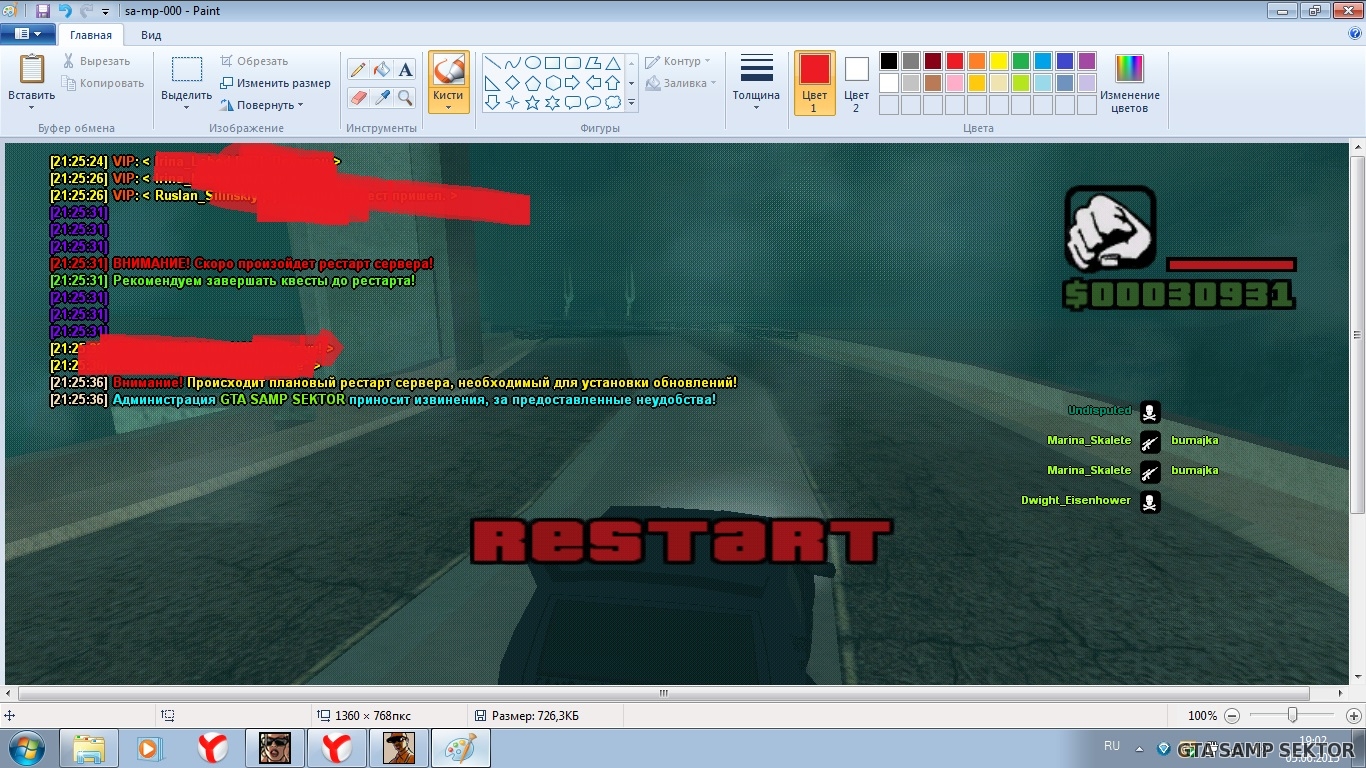
Task: Activate Цвет 1 foreground color
Action: point(814,83)
